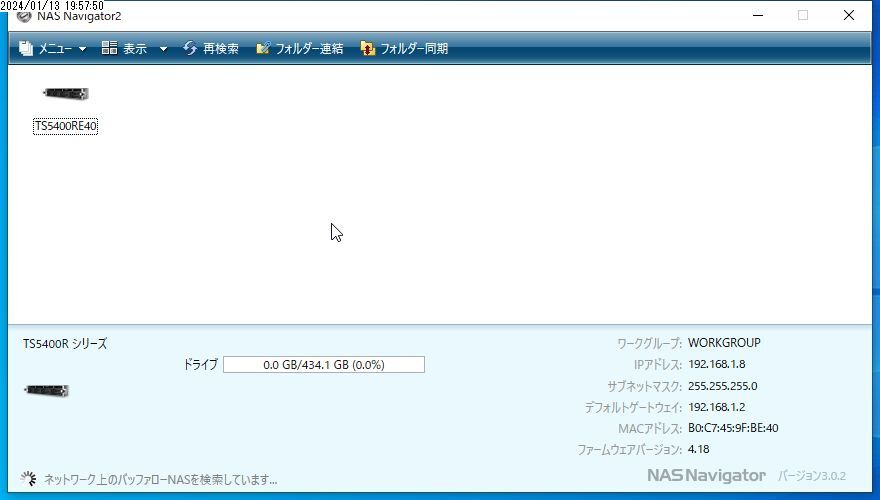Click the 再検索 label
The width and height of the screenshot is (880, 500).
click(221, 49)
